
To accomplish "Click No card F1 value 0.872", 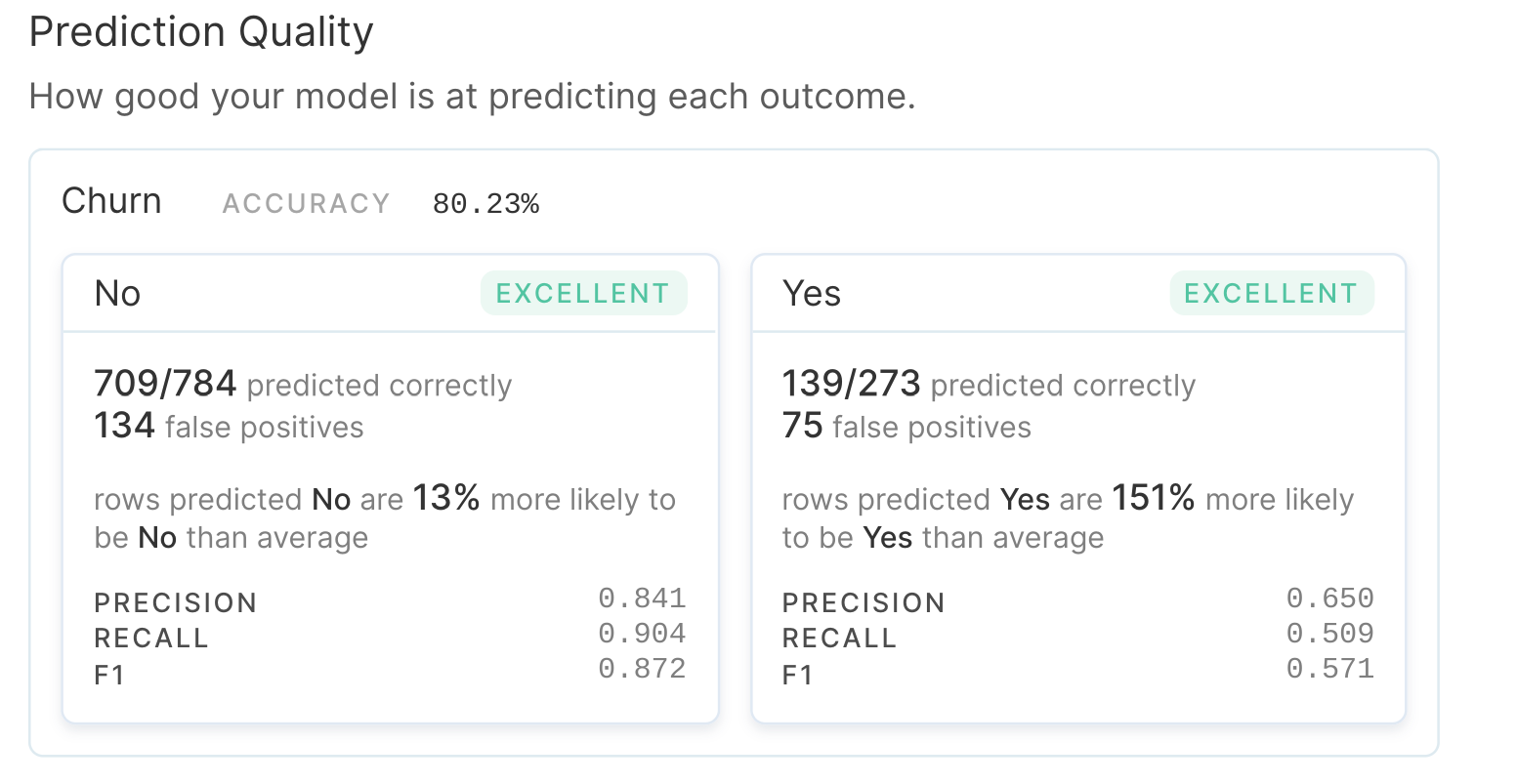I will pos(642,669).
